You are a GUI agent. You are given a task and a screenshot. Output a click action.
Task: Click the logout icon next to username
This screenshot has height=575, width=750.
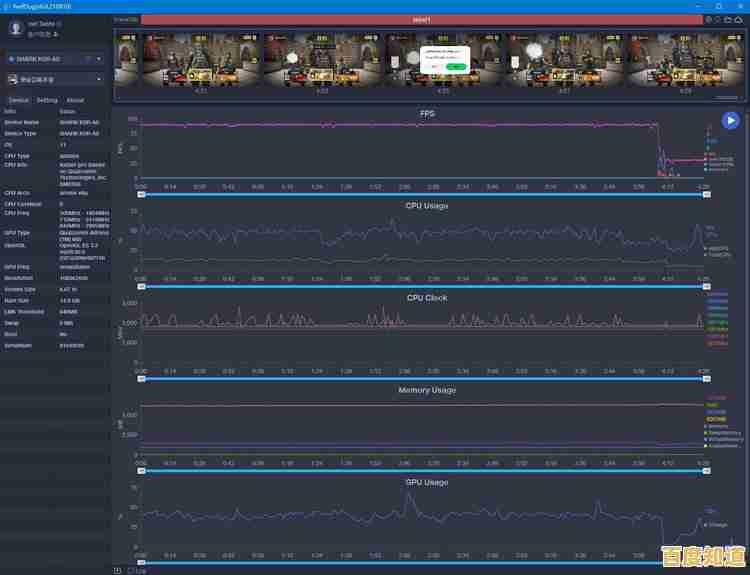[56, 34]
